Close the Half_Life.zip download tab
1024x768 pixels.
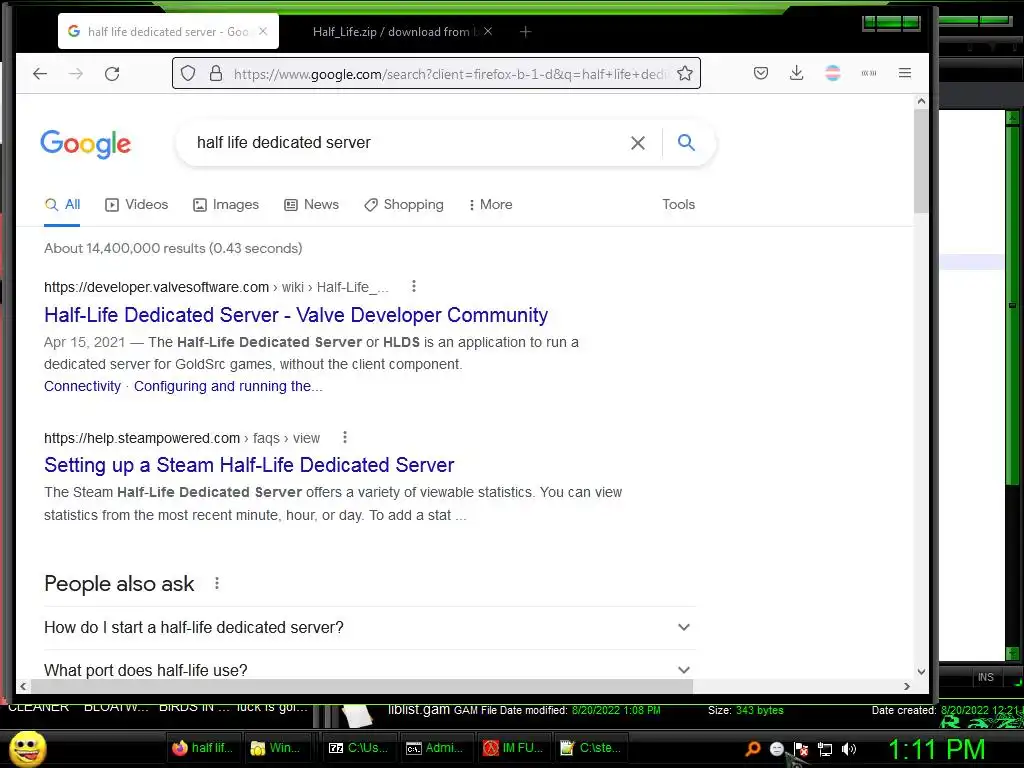[488, 31]
